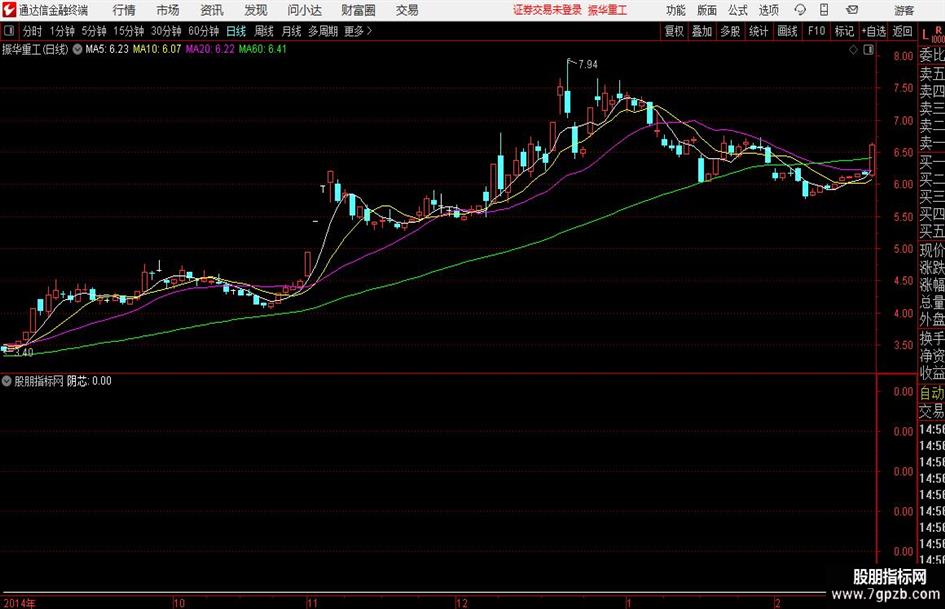Viewport: 945px width, 609px height.
Task: Open the 资讯 menu
Action: (x=212, y=10)
